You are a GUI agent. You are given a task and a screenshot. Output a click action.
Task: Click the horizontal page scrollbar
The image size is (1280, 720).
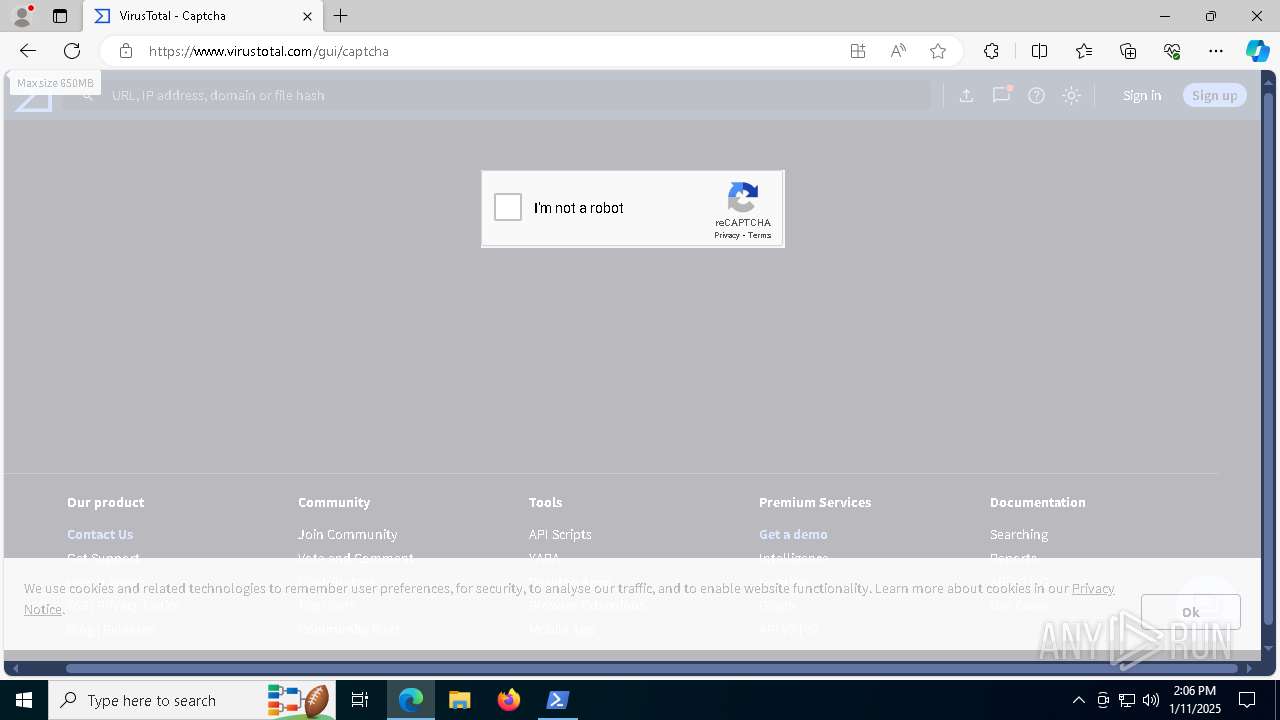(x=651, y=668)
